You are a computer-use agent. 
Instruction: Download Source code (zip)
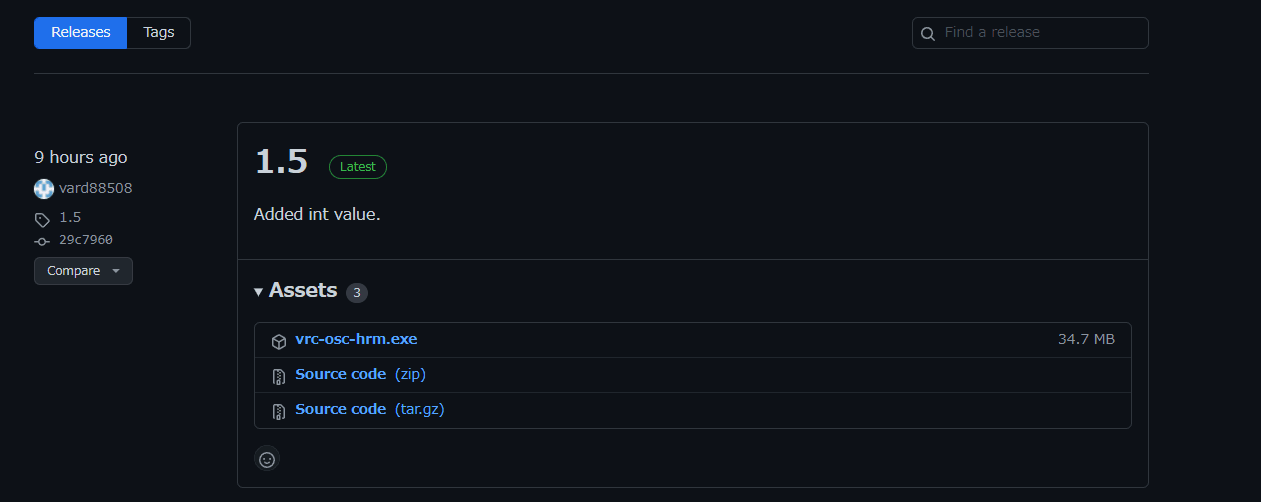coord(340,375)
